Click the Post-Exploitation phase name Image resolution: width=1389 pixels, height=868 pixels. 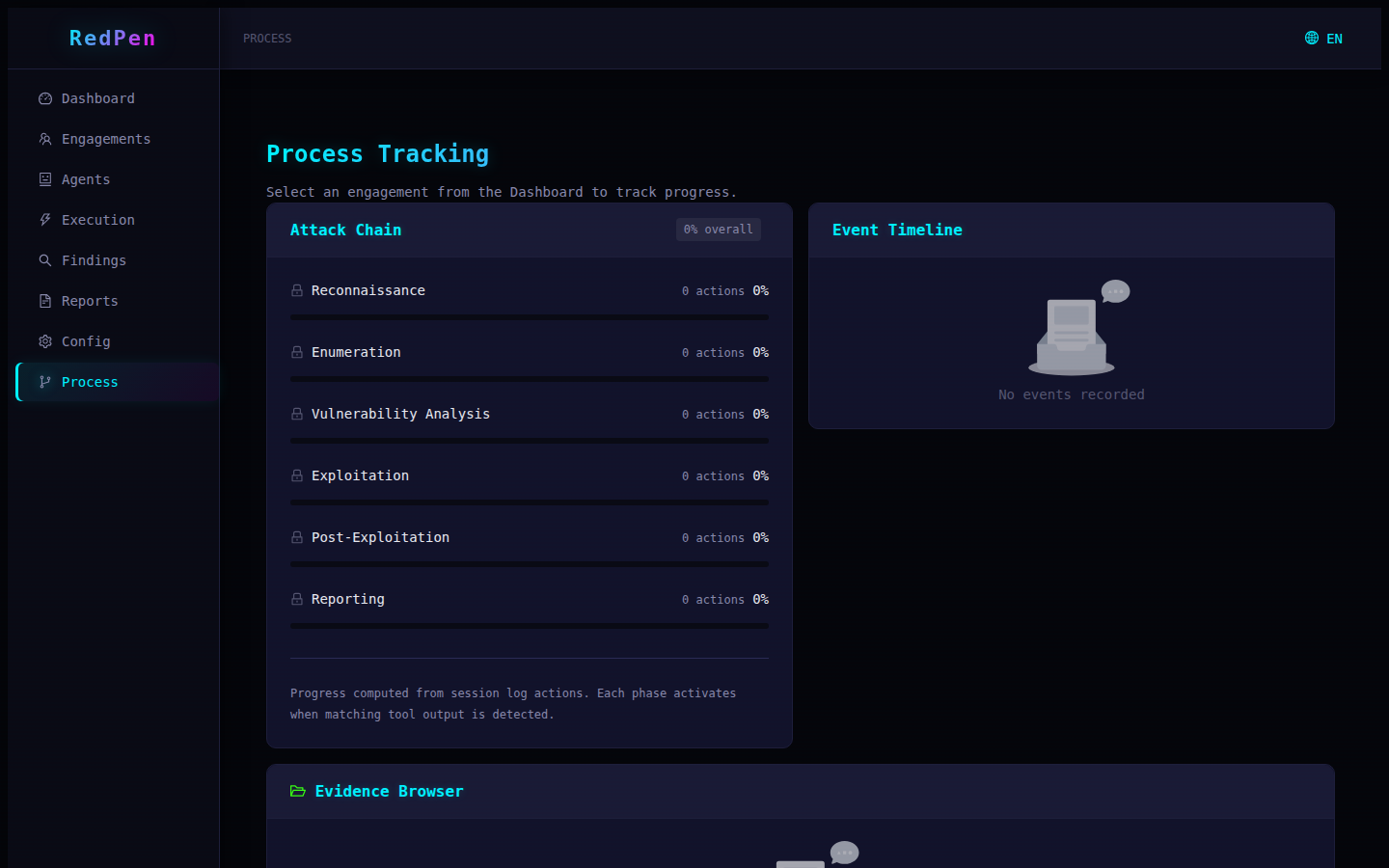point(380,537)
